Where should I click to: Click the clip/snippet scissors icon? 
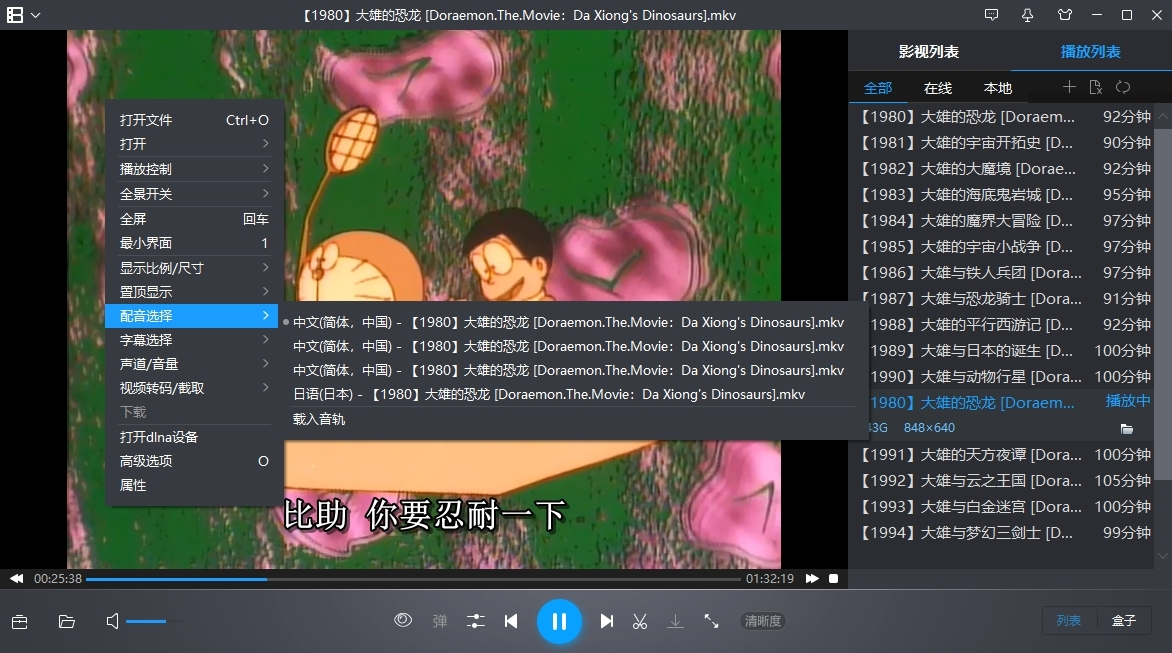(640, 620)
